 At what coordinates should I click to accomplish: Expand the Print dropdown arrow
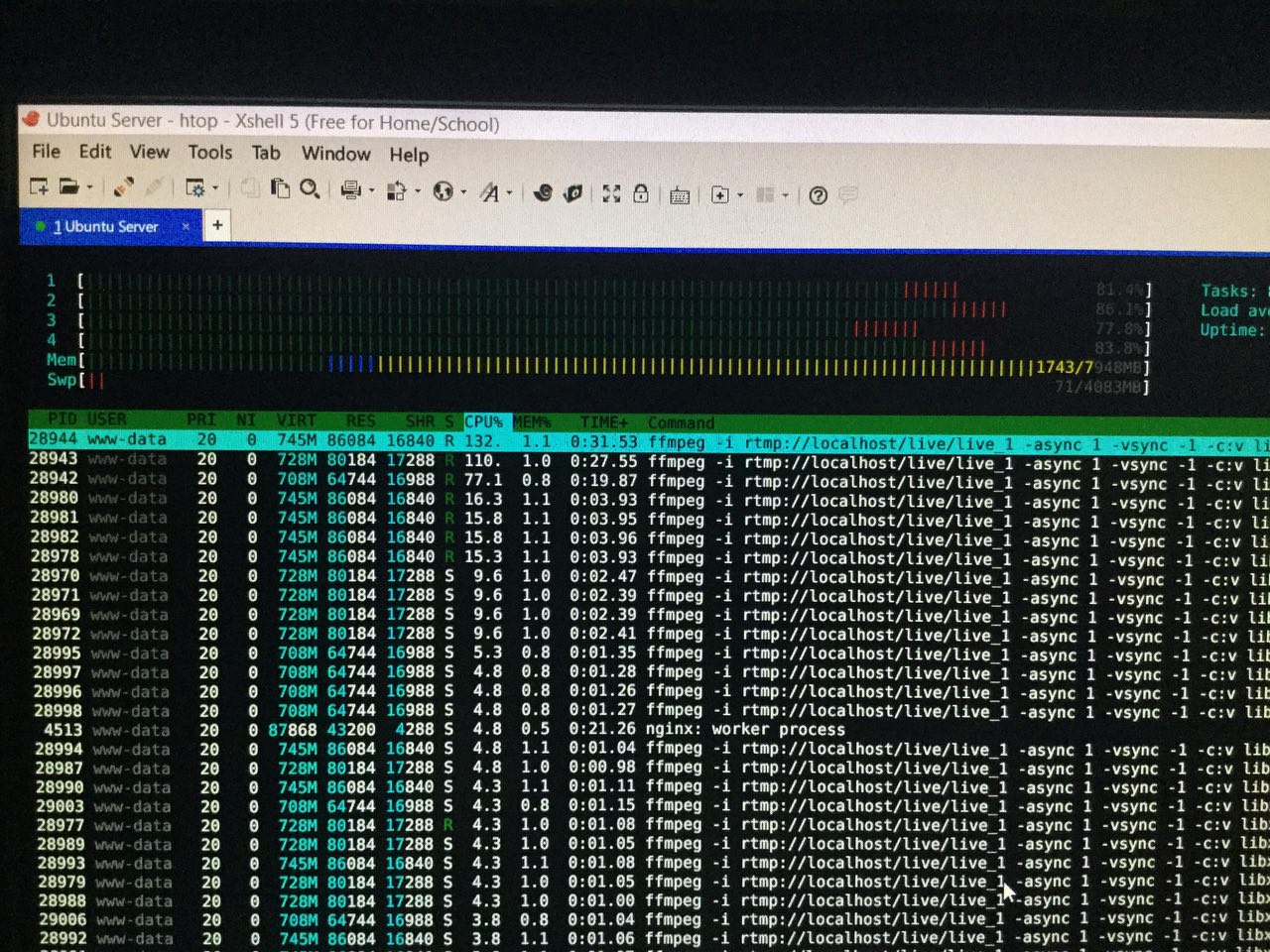point(370,190)
